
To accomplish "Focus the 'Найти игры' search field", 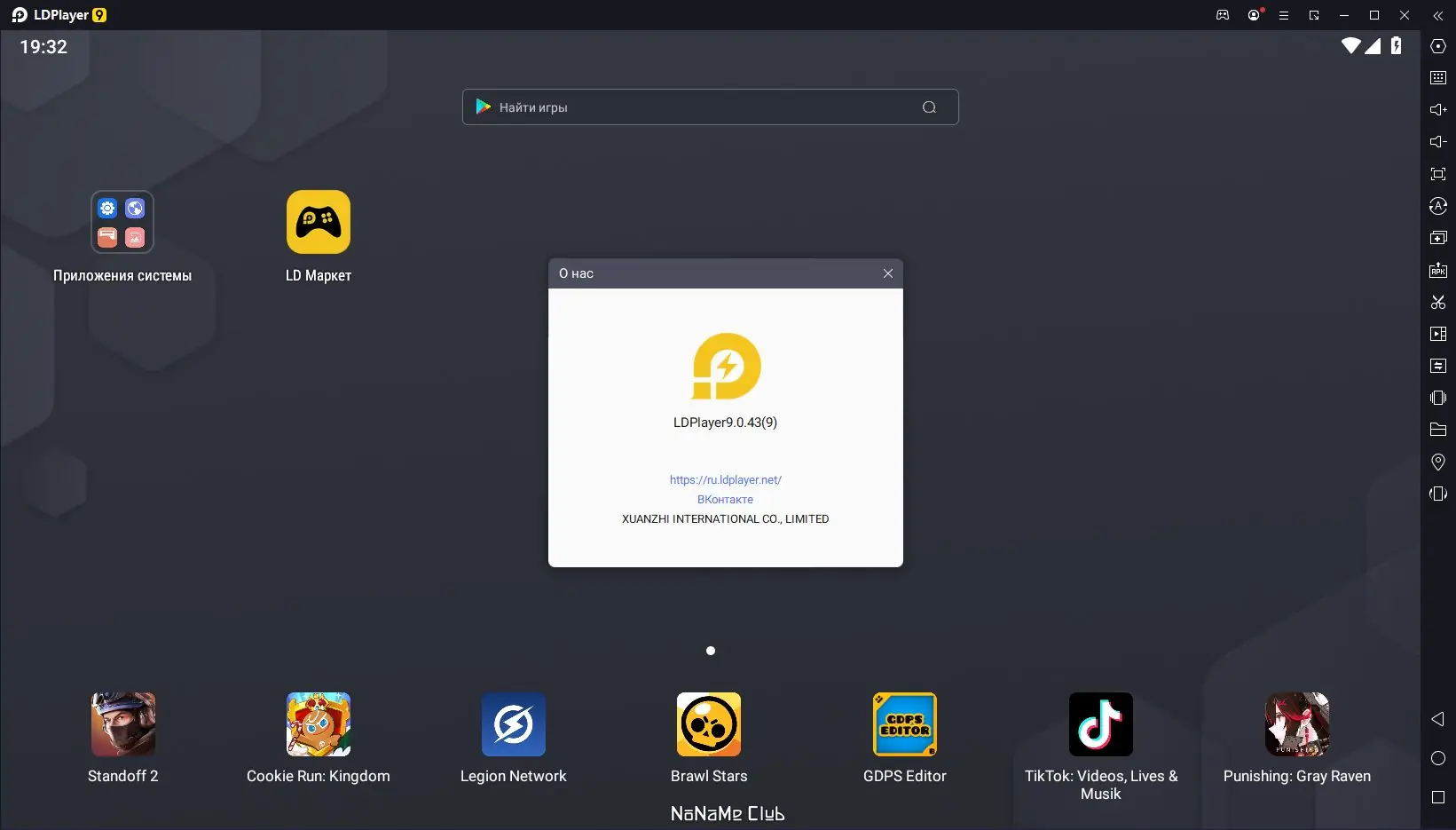I will point(710,107).
